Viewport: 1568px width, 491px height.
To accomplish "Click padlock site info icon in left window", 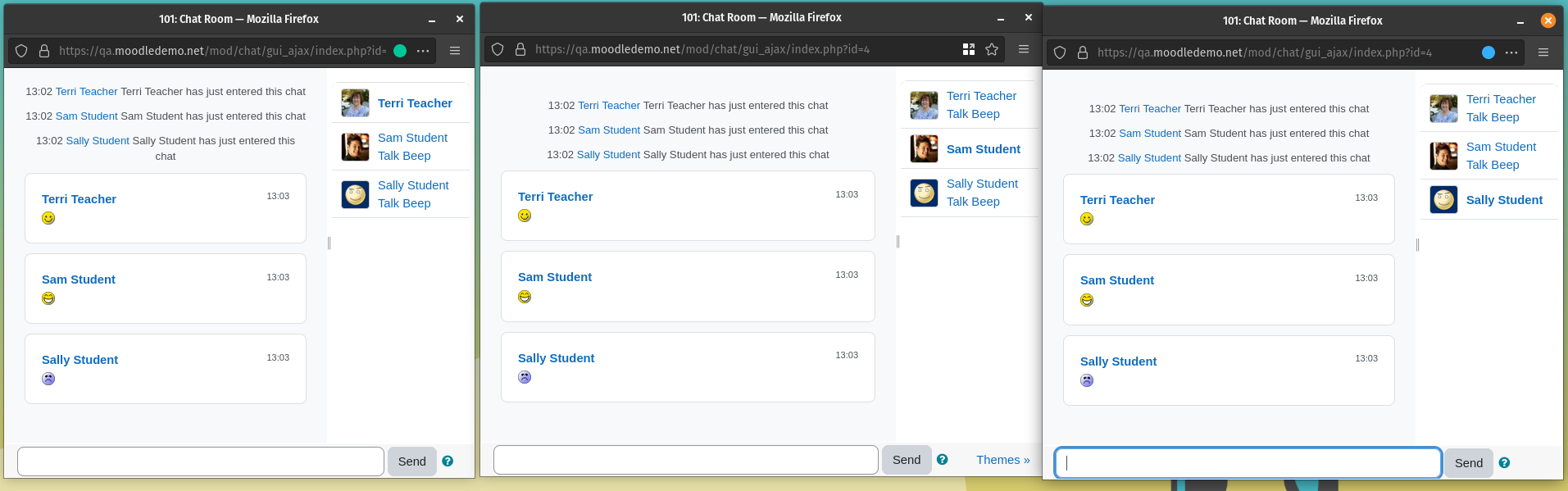I will click(x=44, y=51).
